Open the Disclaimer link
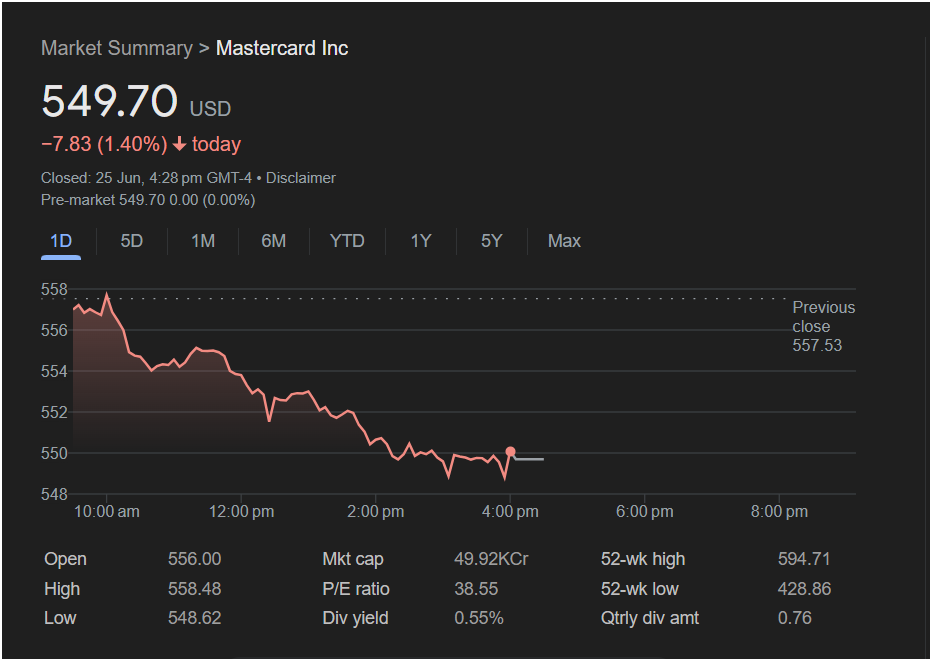This screenshot has width=932, height=661. click(x=301, y=178)
